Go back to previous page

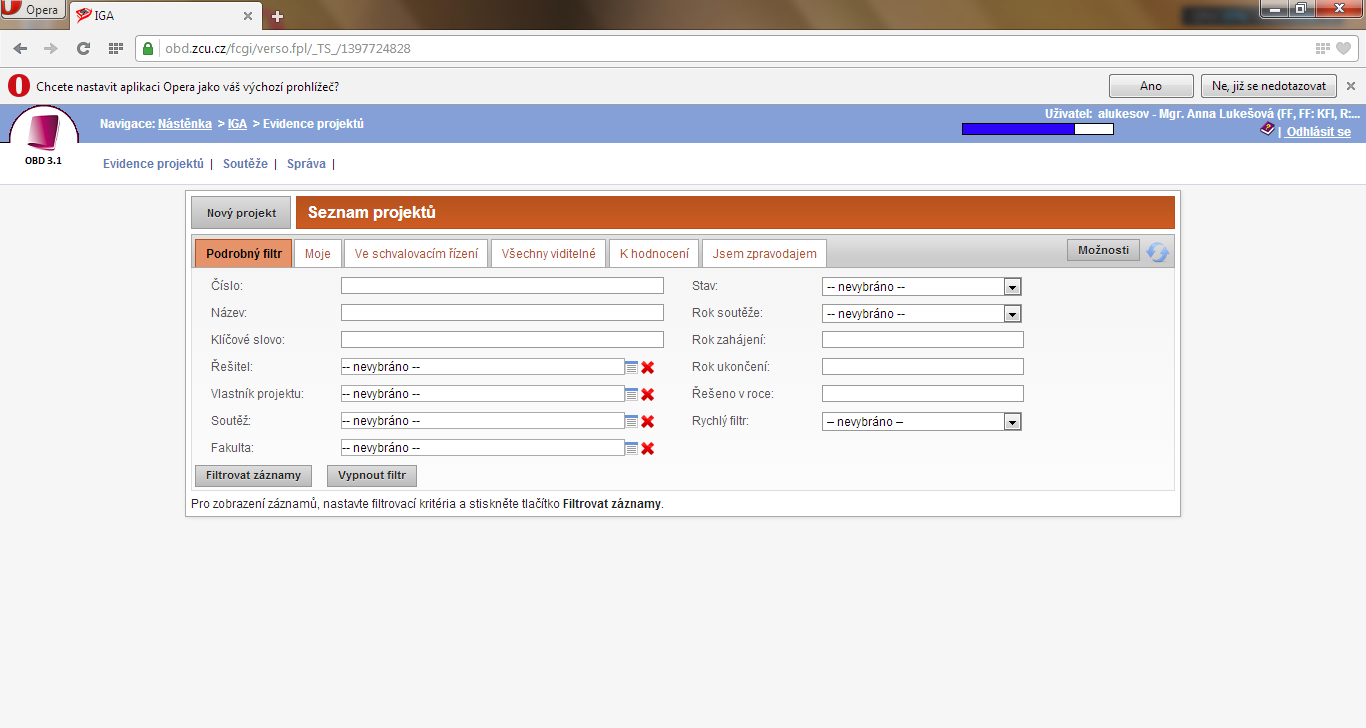(x=20, y=48)
